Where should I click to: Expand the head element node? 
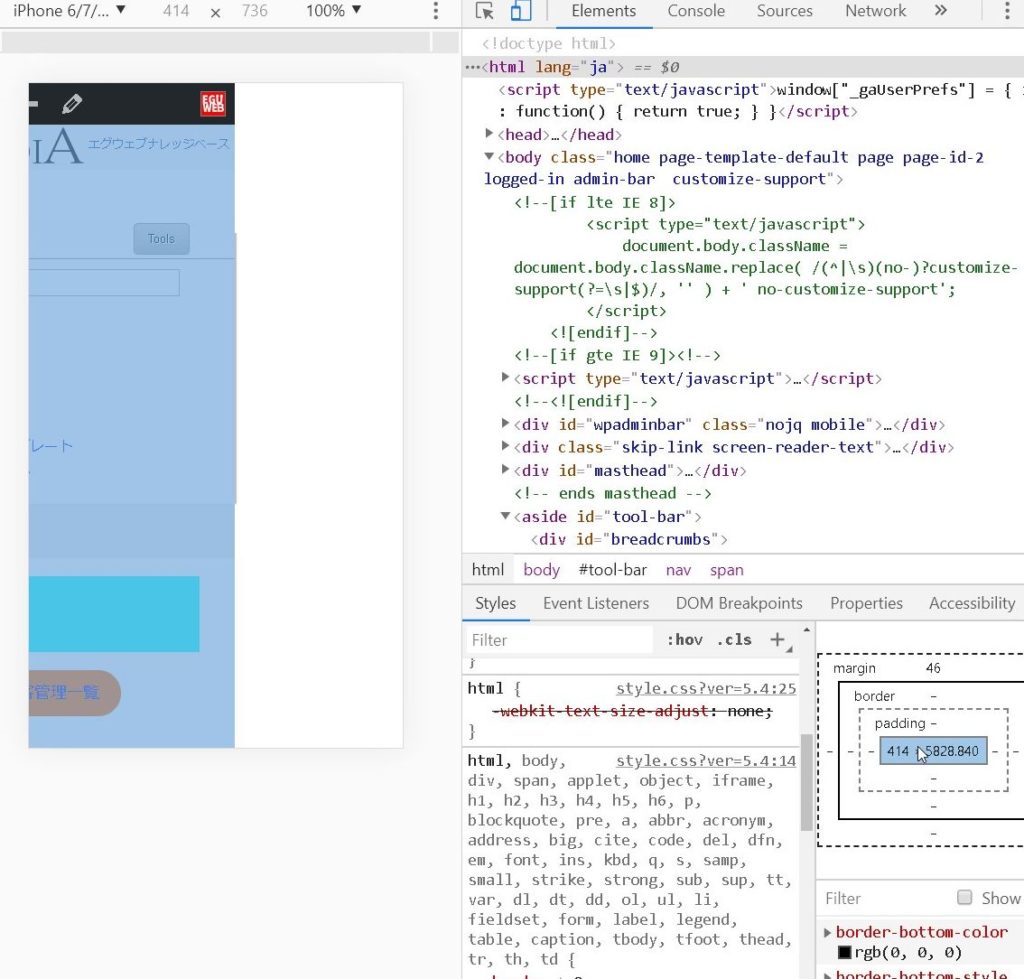click(x=489, y=134)
